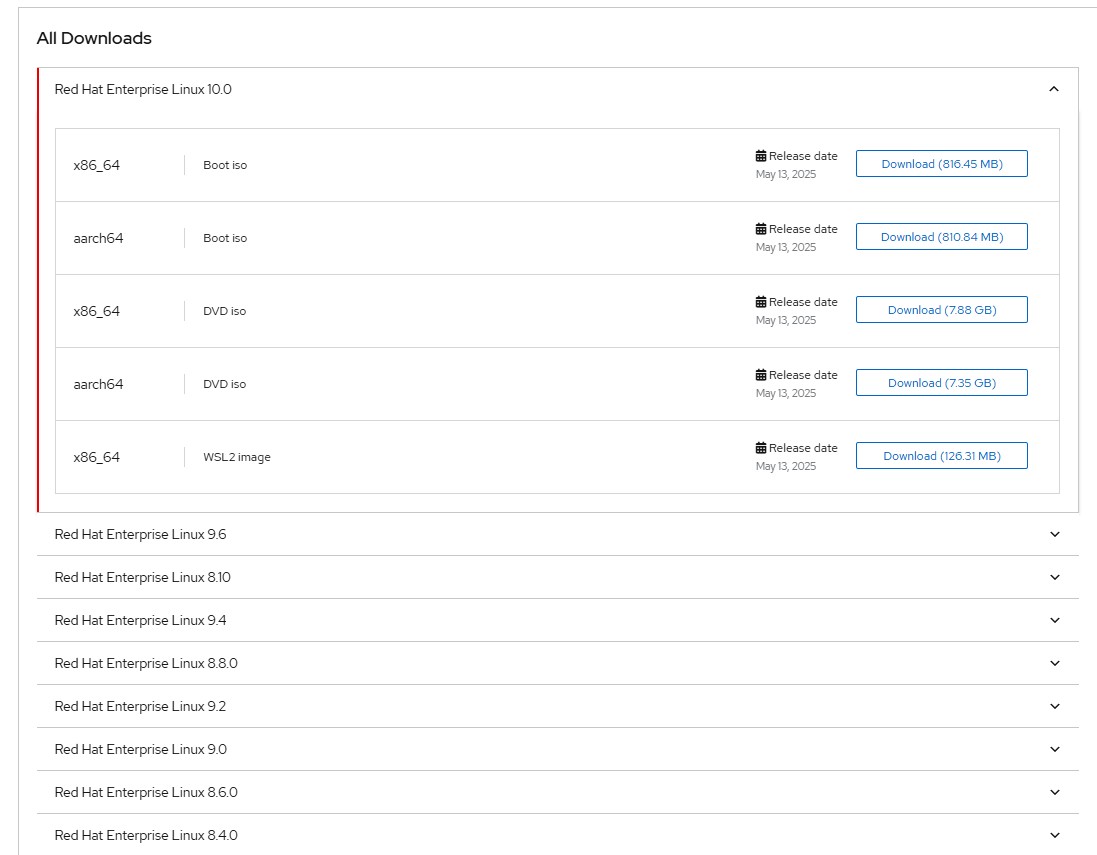Expand Red Hat Enterprise Linux 9.0
Screen dimensions: 1097x855
(558, 749)
